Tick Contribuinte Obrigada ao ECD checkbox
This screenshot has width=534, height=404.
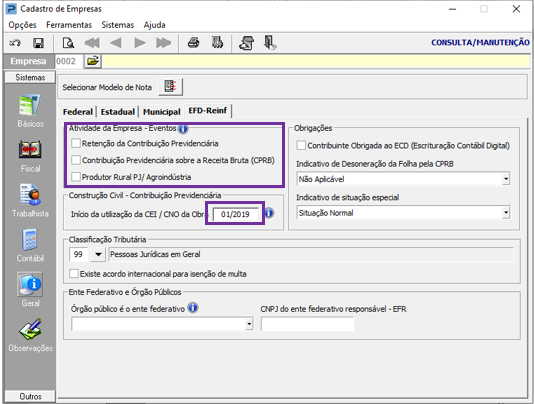point(301,145)
